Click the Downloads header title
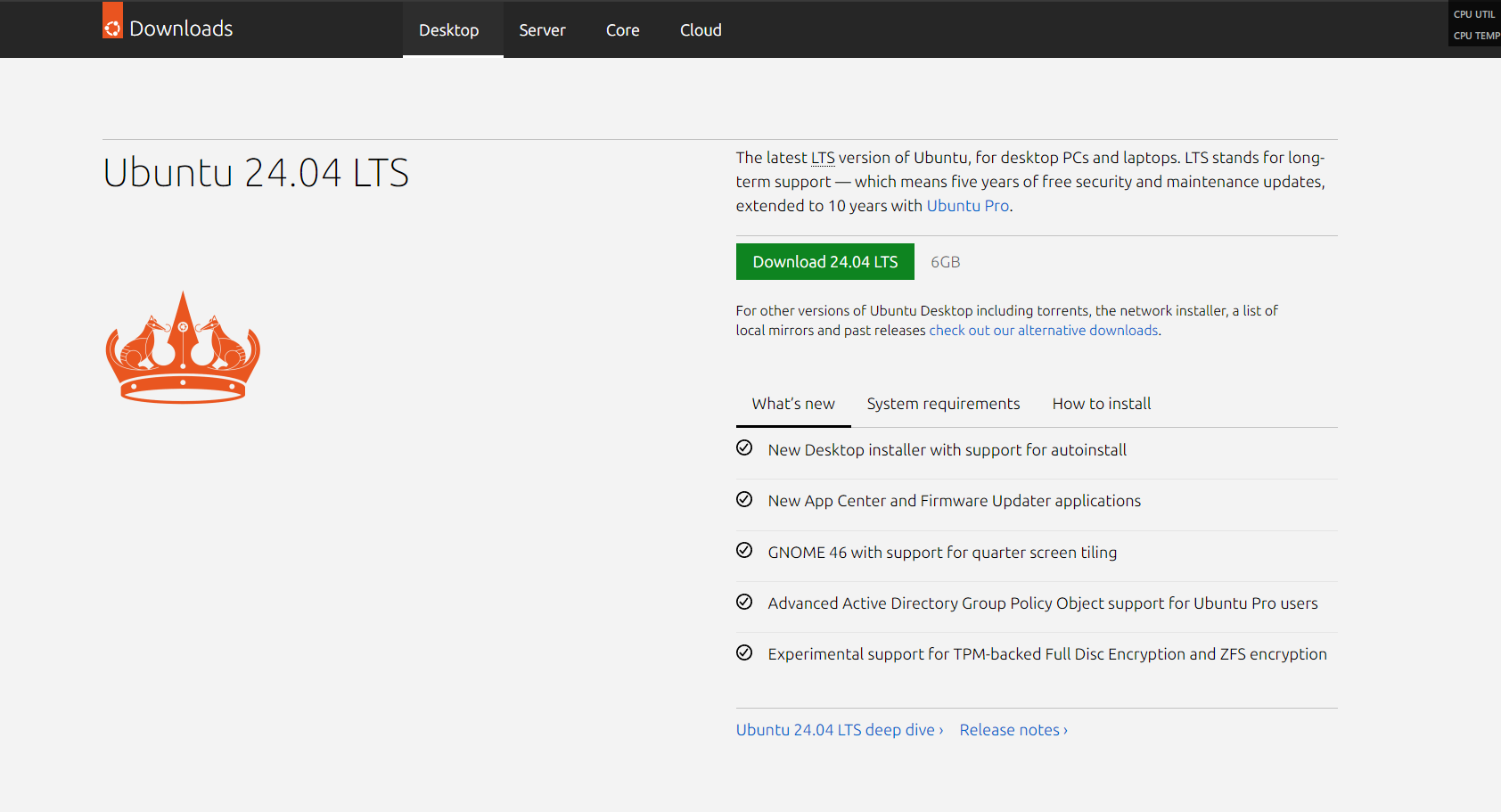The image size is (1501, 812). (x=181, y=29)
